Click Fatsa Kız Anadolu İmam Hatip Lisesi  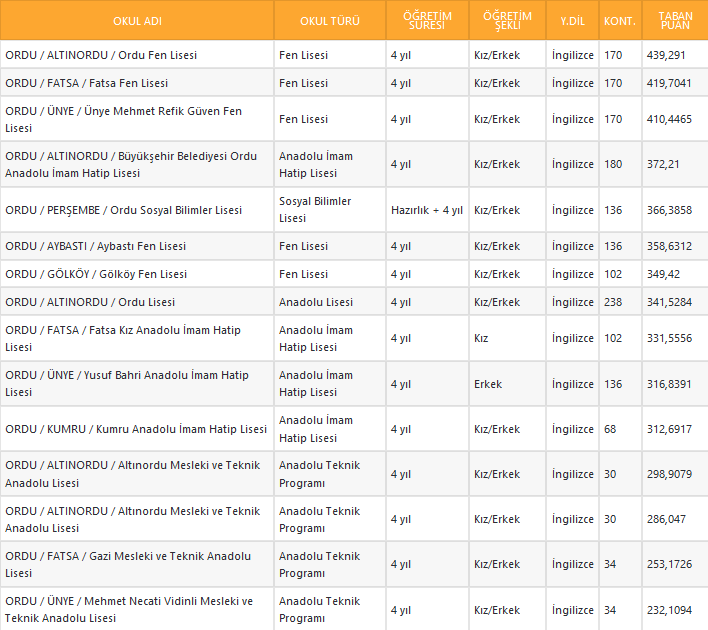click(x=122, y=338)
